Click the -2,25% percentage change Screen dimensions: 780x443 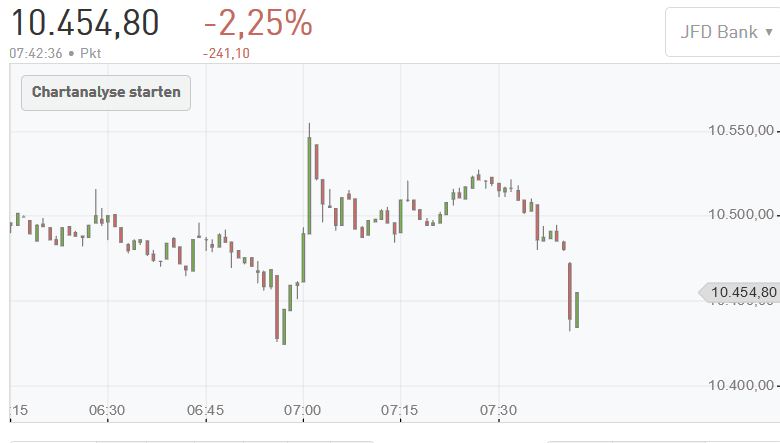click(258, 22)
